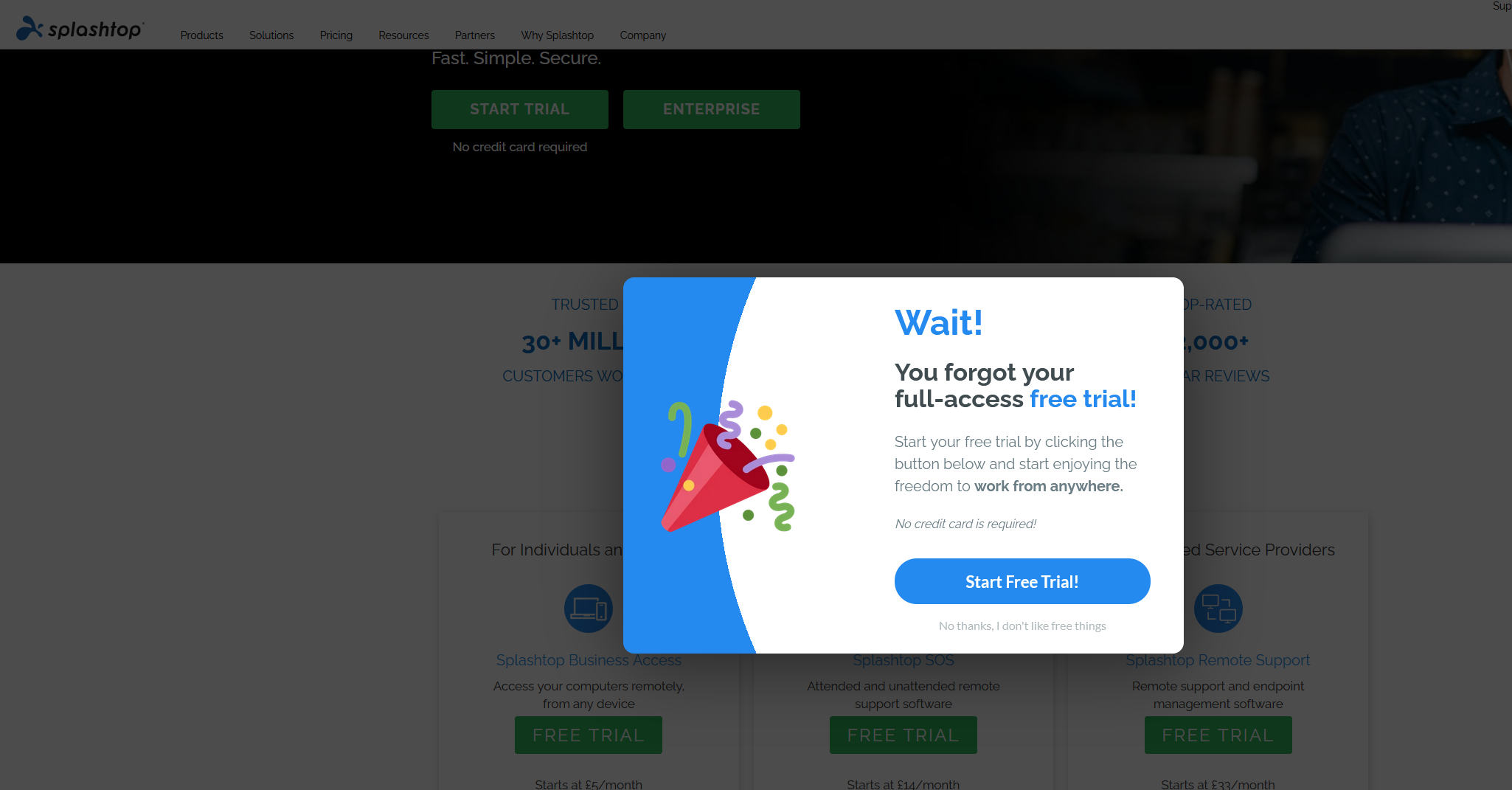This screenshot has width=1512, height=790.
Task: Expand the Why Splashtop menu
Action: (x=558, y=35)
